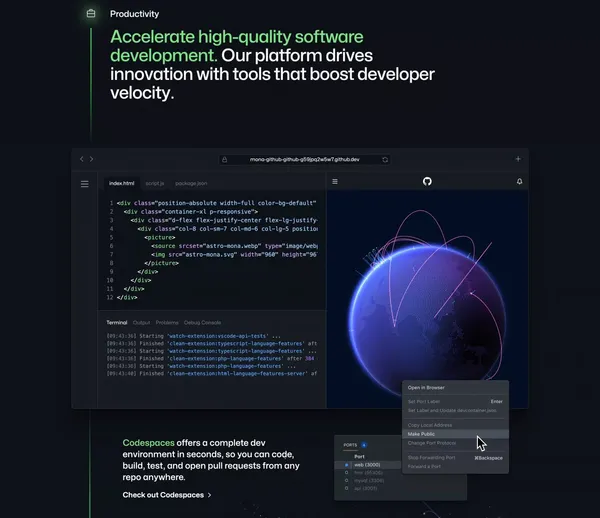Image resolution: width=600 pixels, height=518 pixels.
Task: Choose Make Public in the context menu
Action: click(x=455, y=434)
